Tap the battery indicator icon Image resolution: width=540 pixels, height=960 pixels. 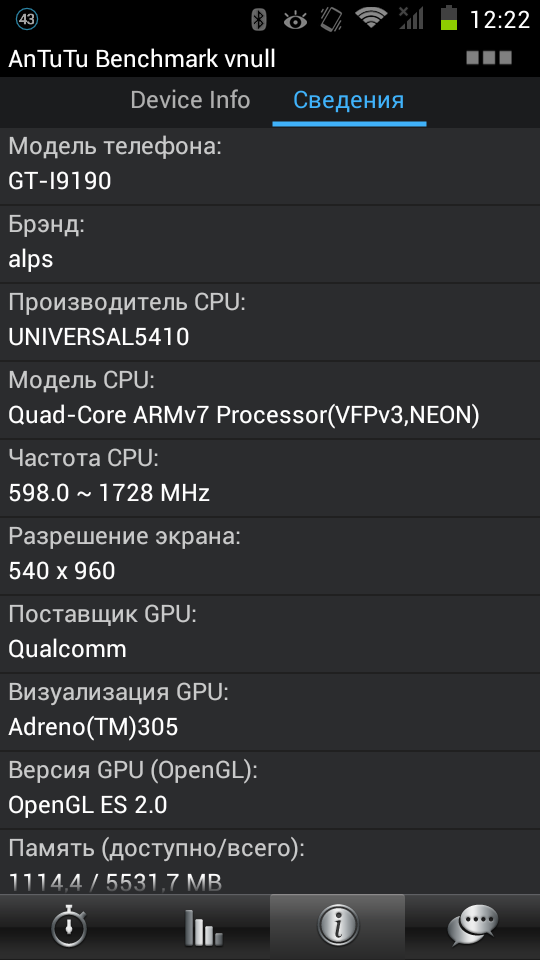pyautogui.click(x=449, y=19)
